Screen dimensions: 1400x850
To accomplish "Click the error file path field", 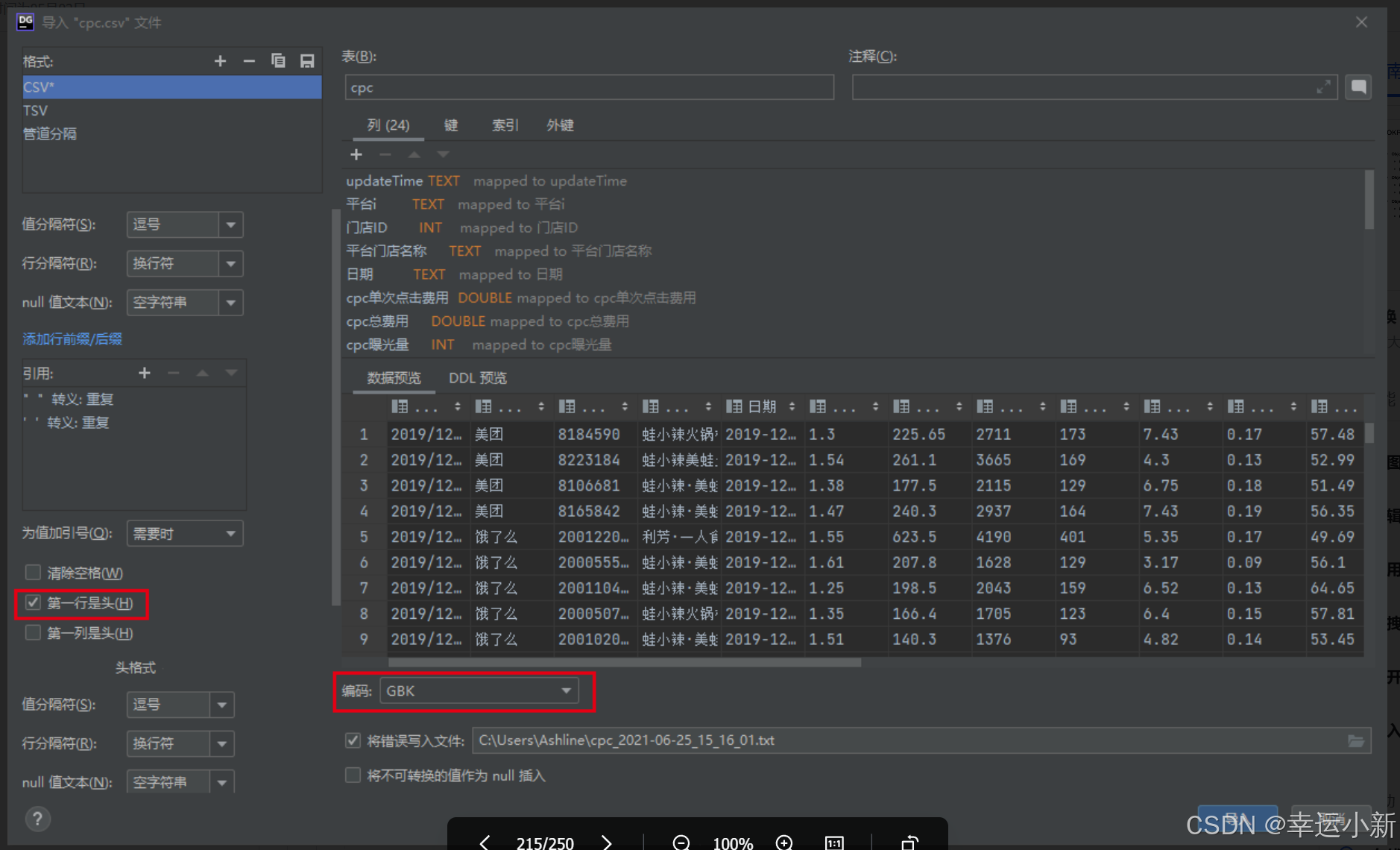I will click(x=921, y=740).
